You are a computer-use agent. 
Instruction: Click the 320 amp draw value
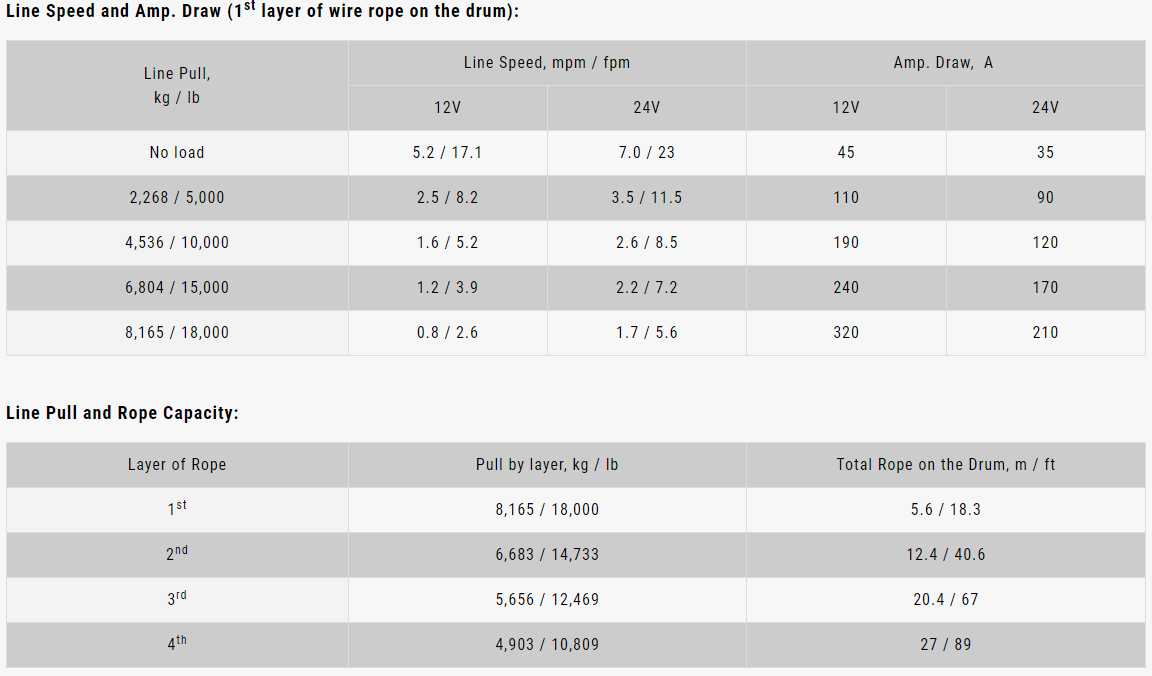click(846, 333)
